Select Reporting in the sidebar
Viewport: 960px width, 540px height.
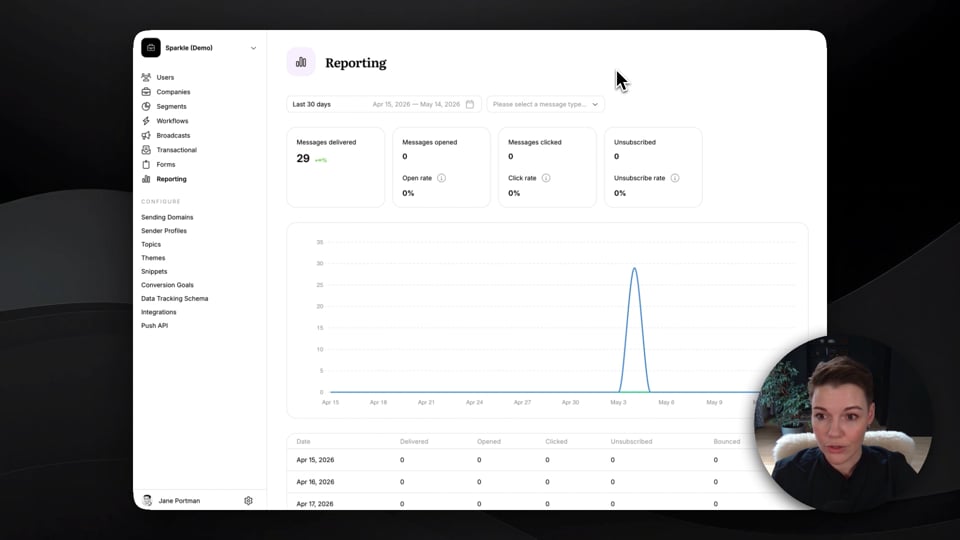(x=171, y=179)
